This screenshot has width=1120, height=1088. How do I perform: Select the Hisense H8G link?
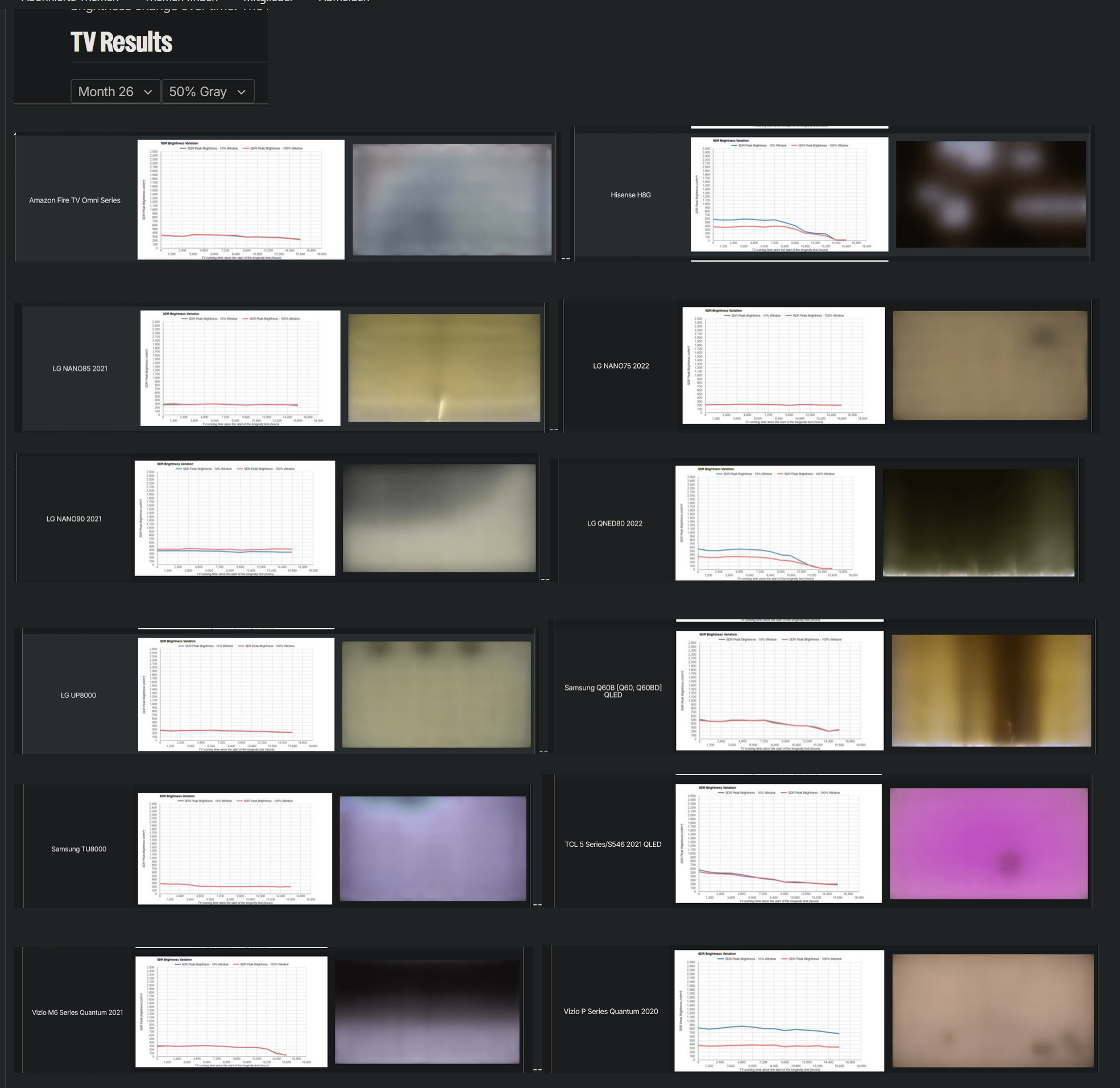tap(631, 195)
